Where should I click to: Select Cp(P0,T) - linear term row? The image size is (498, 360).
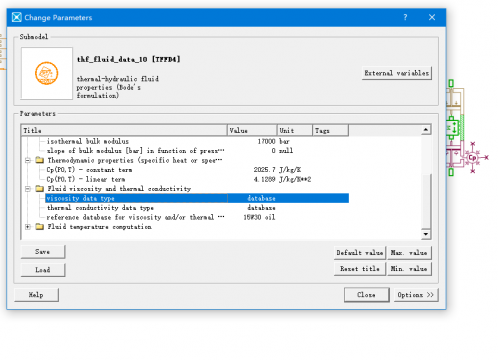click(197, 179)
